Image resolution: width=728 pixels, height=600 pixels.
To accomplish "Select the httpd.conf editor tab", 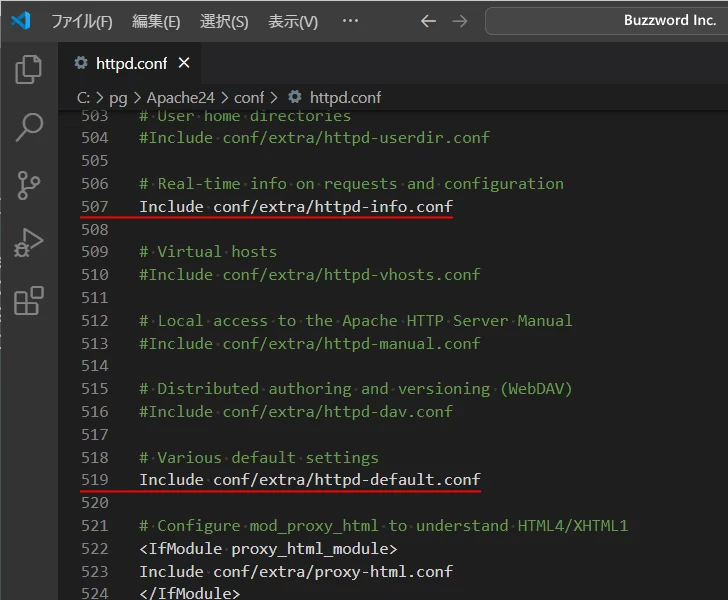I will tap(132, 63).
